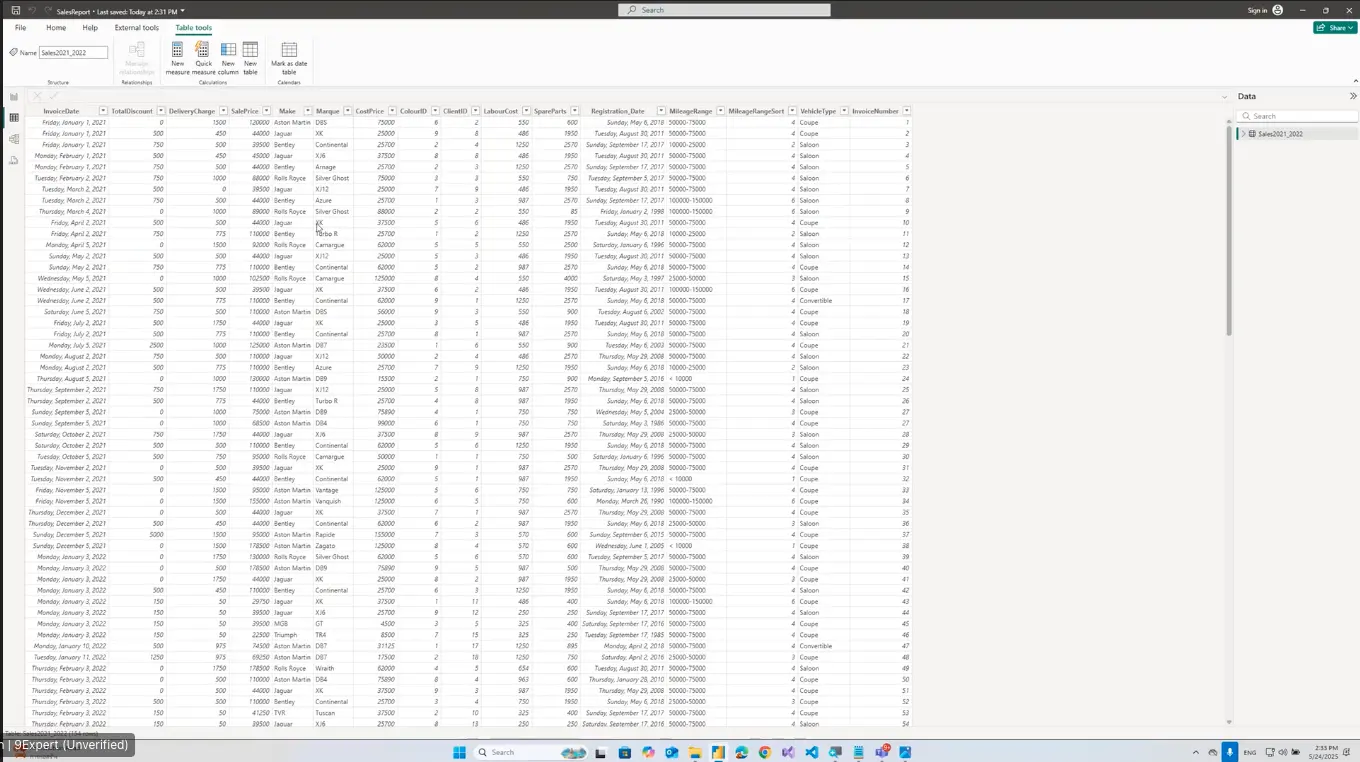This screenshot has width=1360, height=762.
Task: Select the LabourCost column header
Action: [x=500, y=111]
